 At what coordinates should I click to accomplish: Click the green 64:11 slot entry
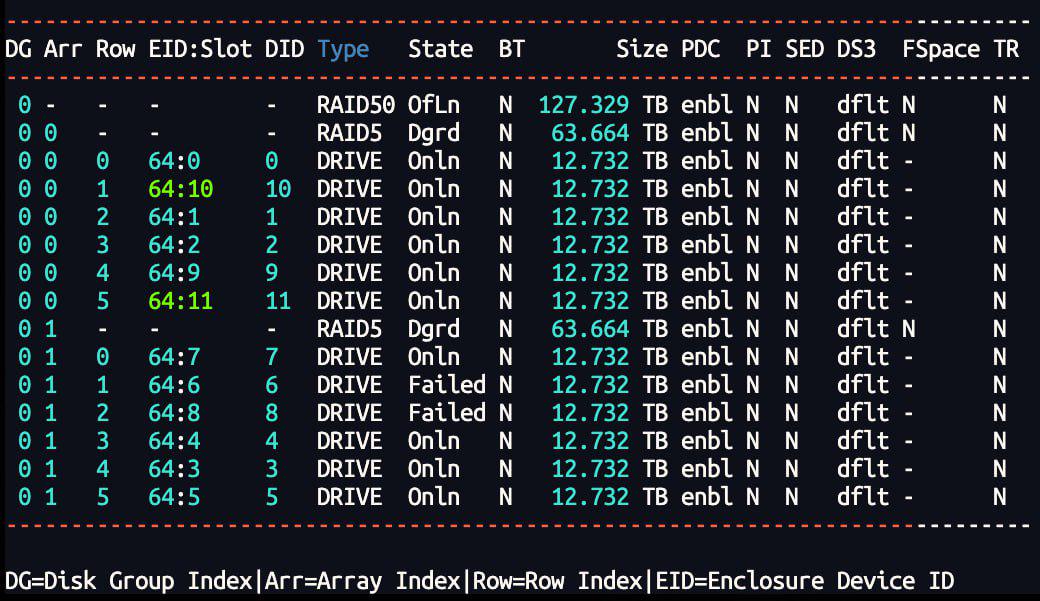[x=180, y=301]
